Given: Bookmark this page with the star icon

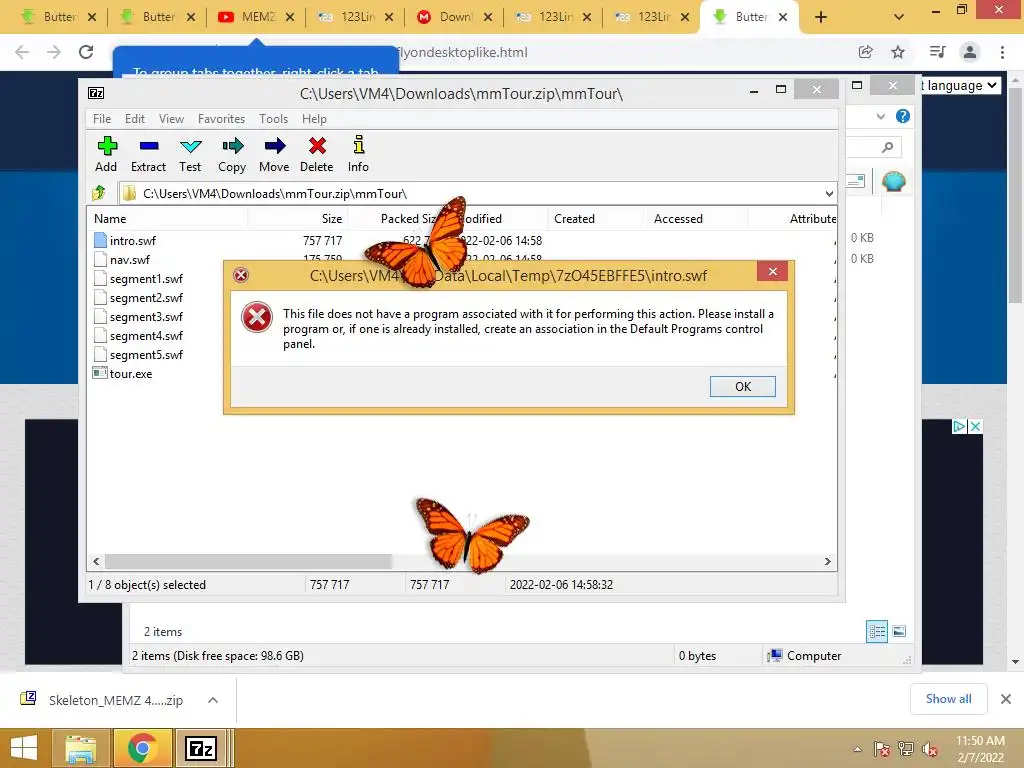Looking at the screenshot, I should coord(898,52).
